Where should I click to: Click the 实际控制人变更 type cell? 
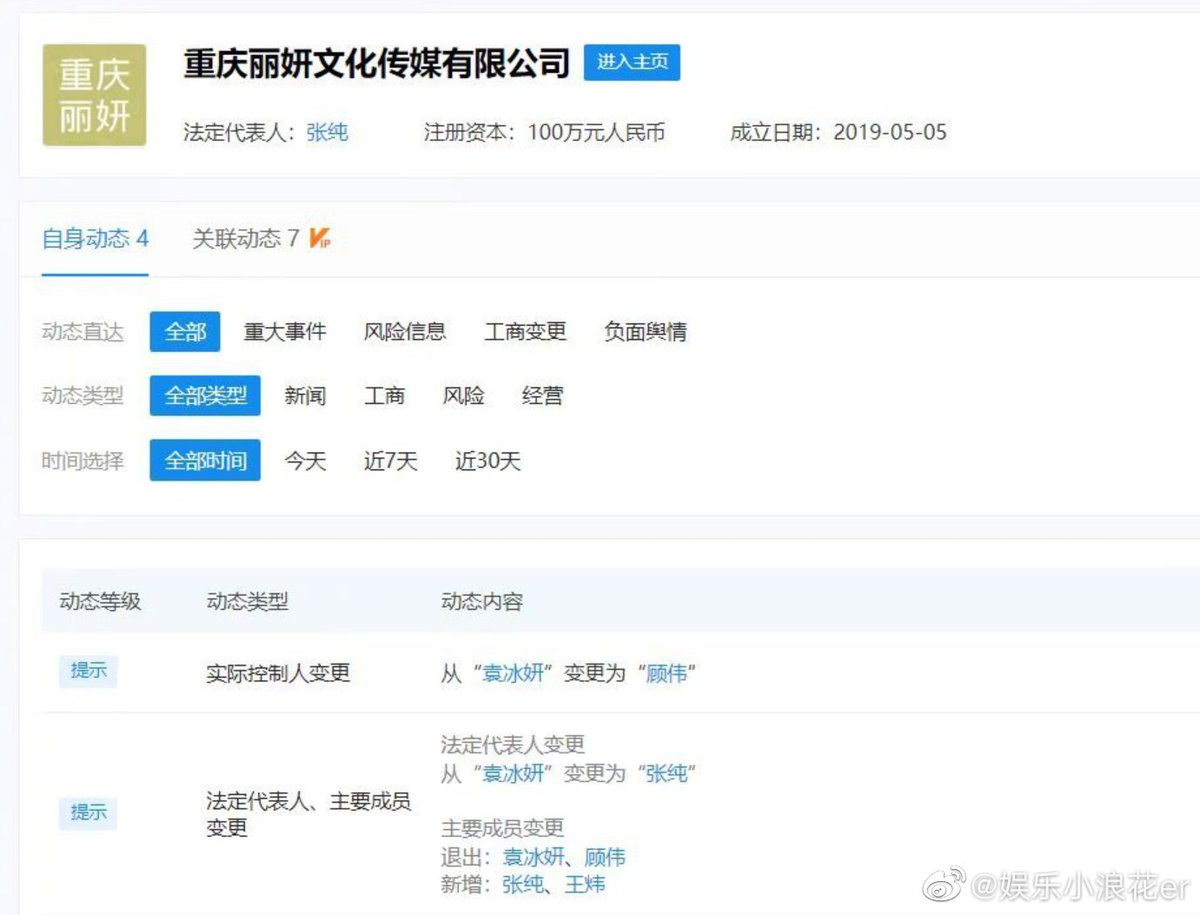[278, 673]
